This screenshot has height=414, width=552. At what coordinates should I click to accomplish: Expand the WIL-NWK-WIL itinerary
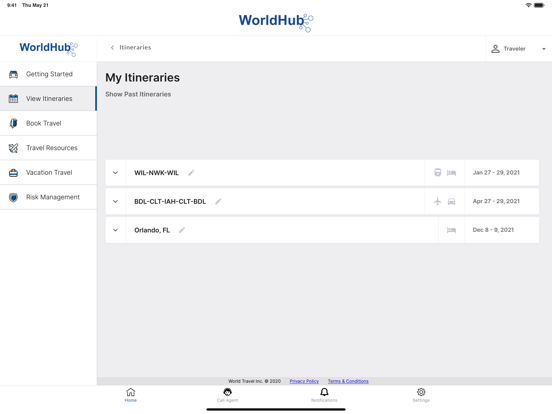(x=115, y=173)
